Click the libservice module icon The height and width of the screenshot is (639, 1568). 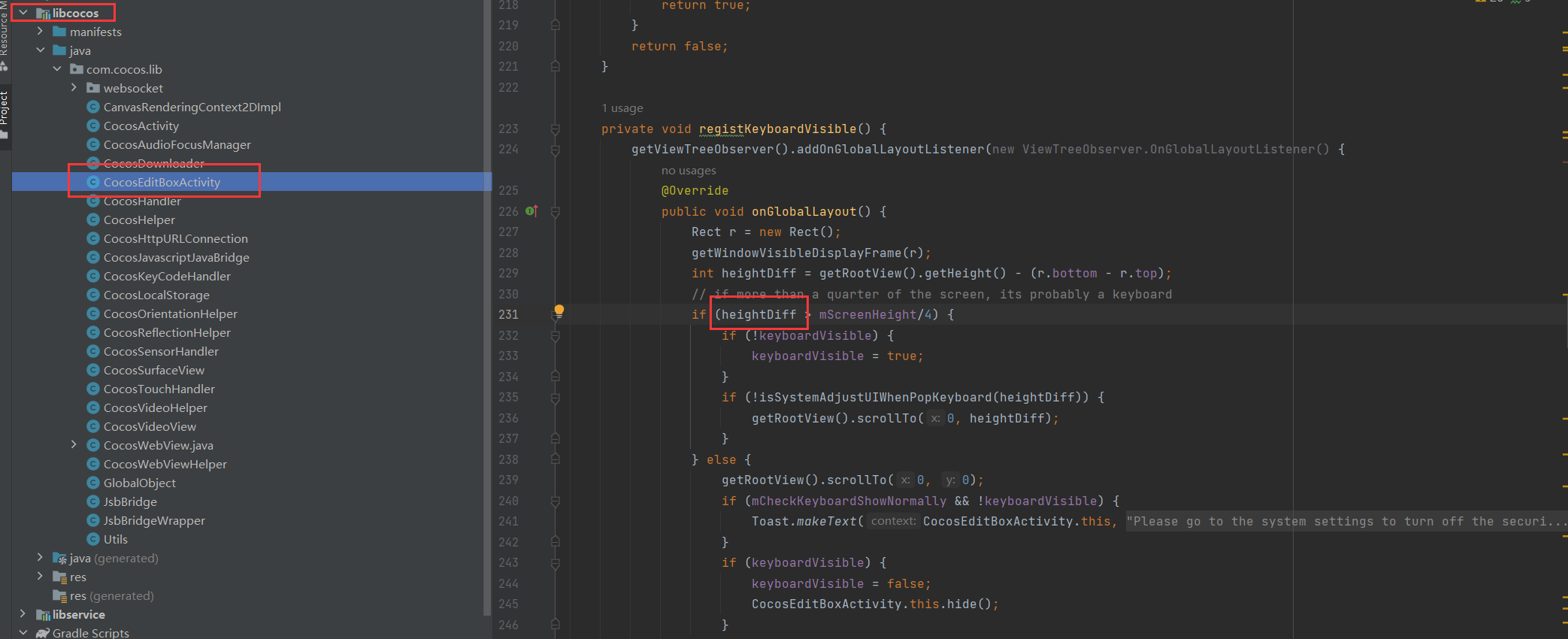[43, 615]
